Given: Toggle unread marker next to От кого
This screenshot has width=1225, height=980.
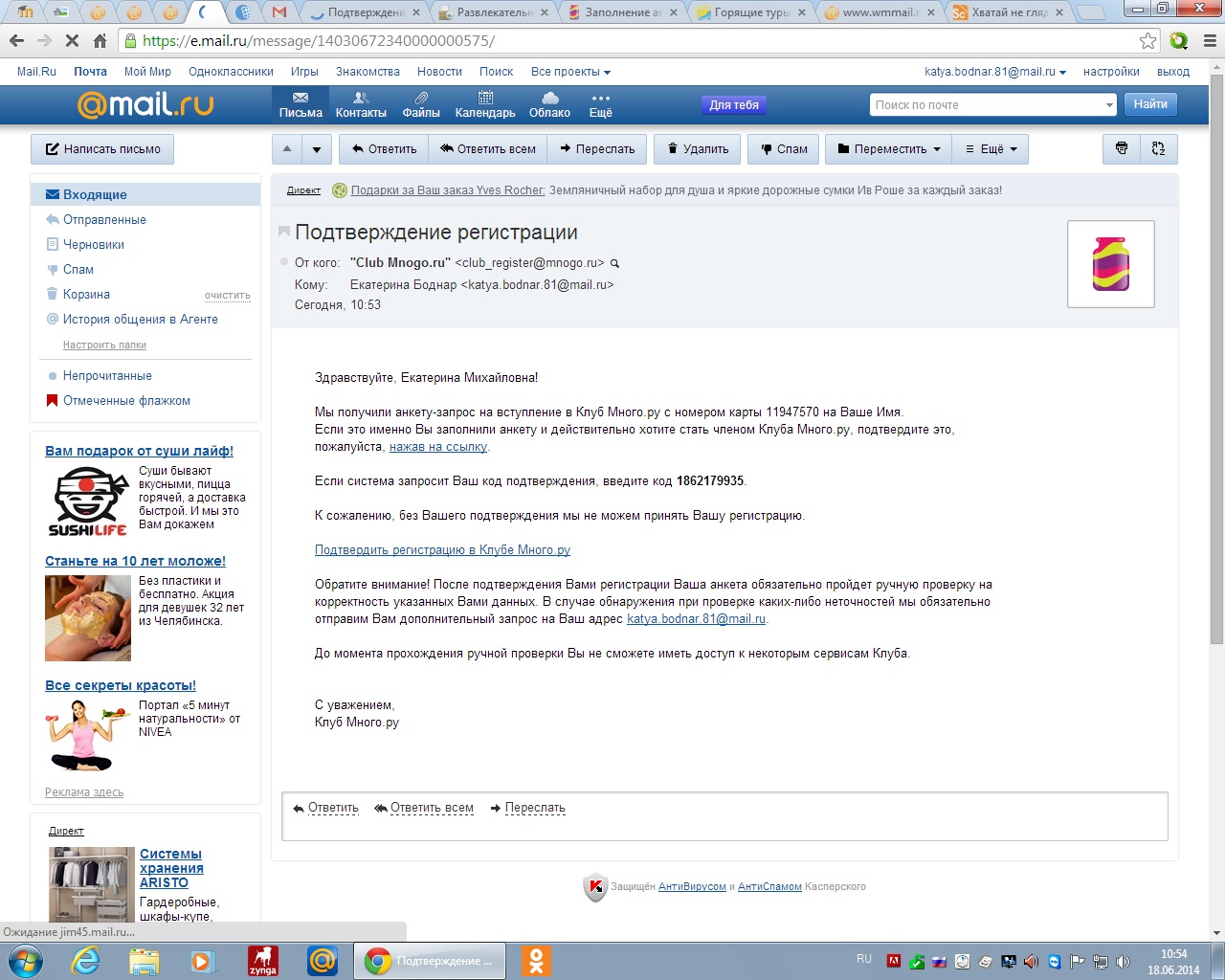Looking at the screenshot, I should [x=284, y=261].
